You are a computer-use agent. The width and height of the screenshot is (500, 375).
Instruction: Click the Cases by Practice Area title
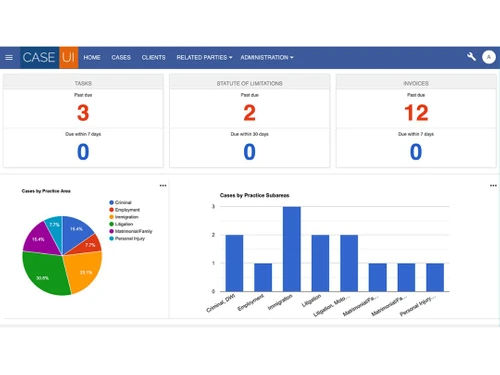coord(46,191)
